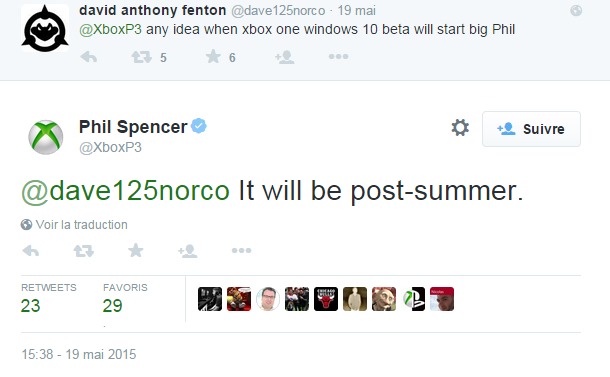Reply to Phil Spencer's tweet
Viewport: 610px width, 377px height.
click(x=31, y=251)
